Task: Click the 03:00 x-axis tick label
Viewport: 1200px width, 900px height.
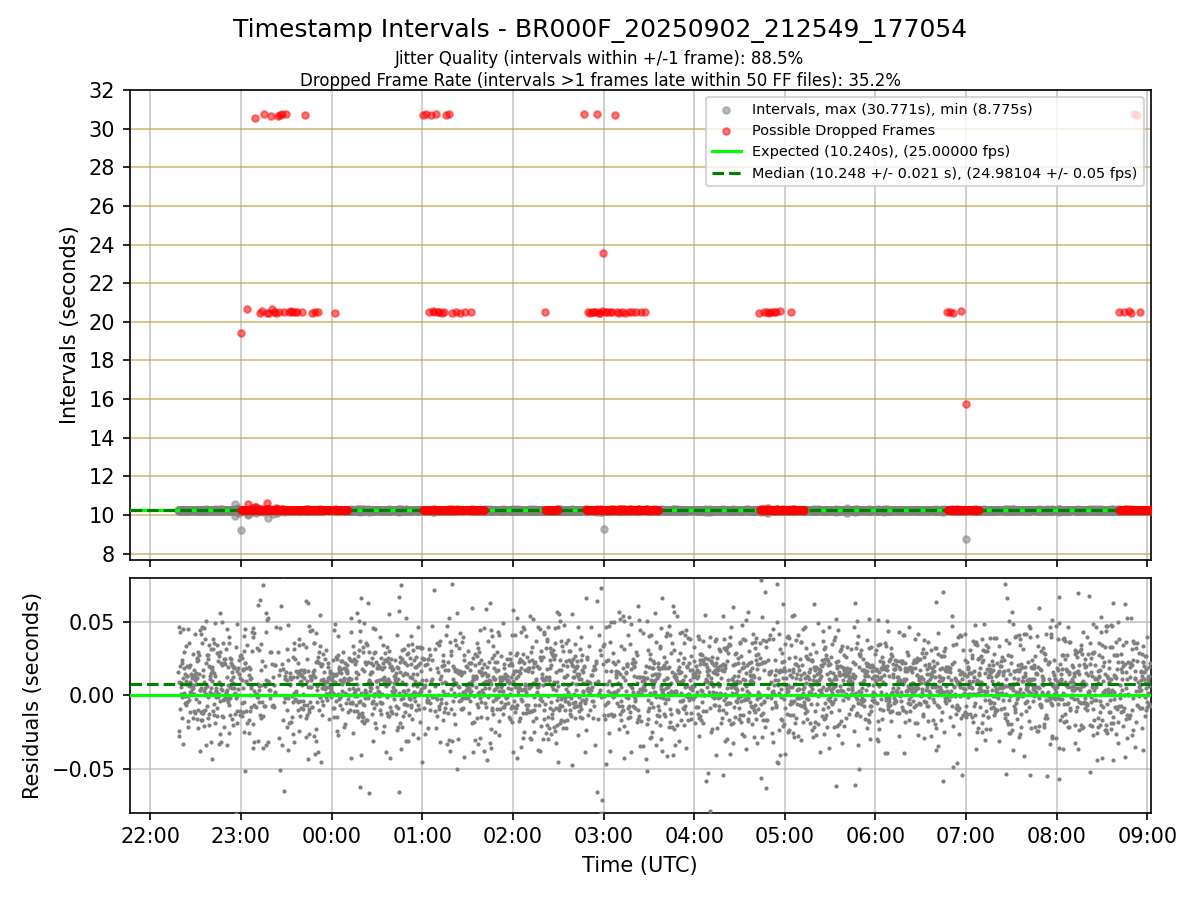Action: point(603,837)
